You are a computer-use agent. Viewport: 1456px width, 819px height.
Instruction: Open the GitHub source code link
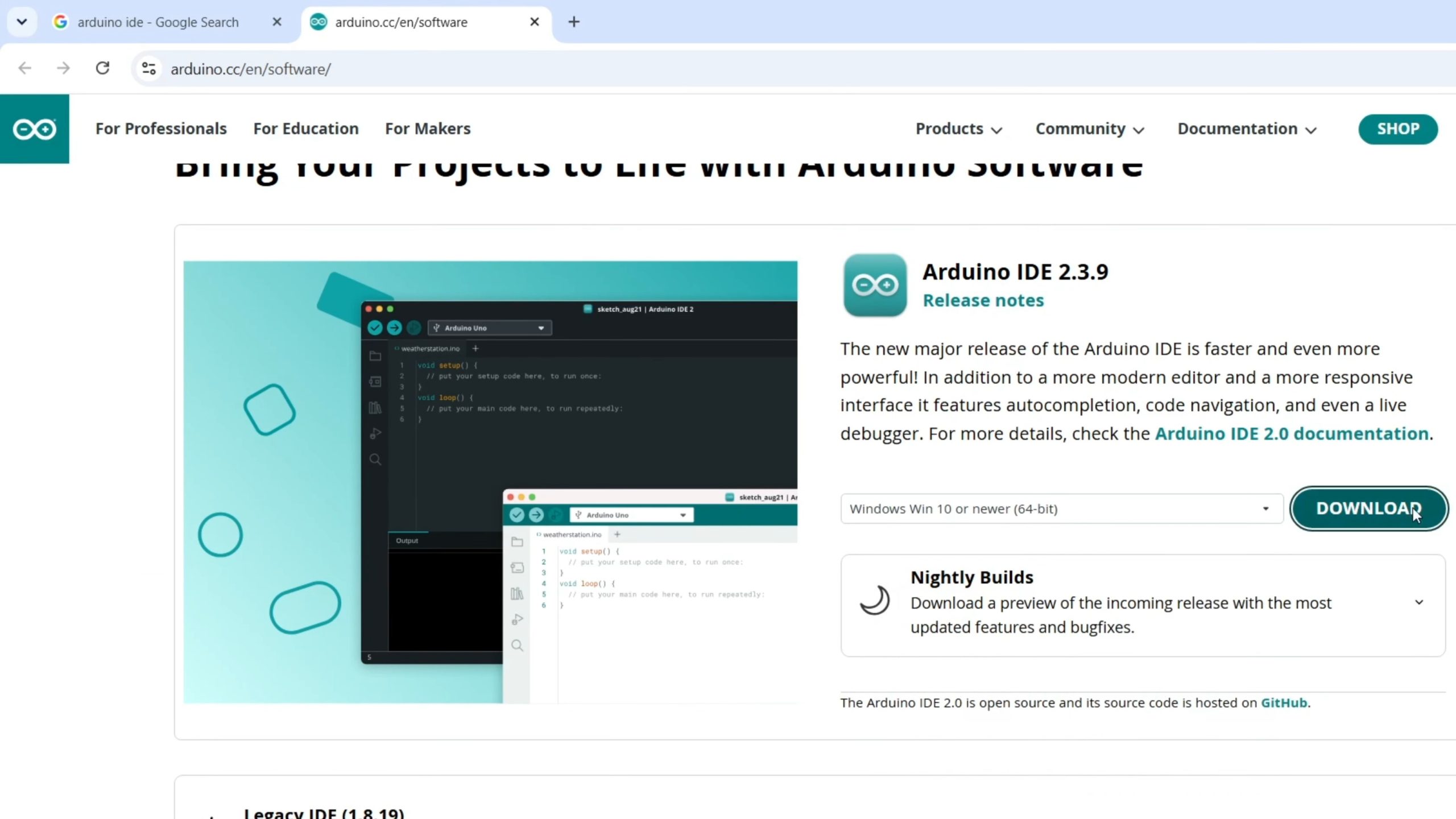point(1284,703)
